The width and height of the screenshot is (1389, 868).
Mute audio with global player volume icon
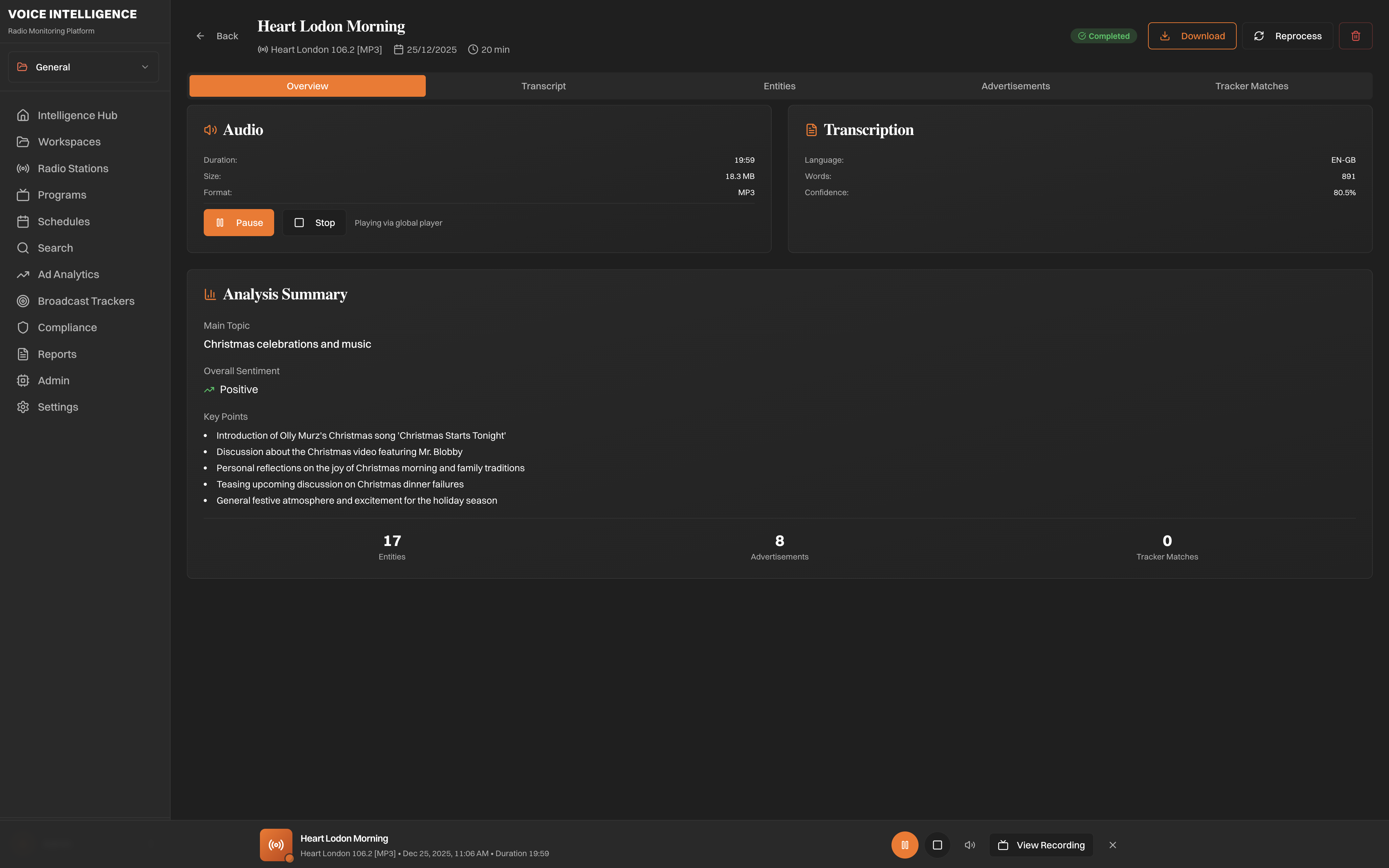[970, 844]
